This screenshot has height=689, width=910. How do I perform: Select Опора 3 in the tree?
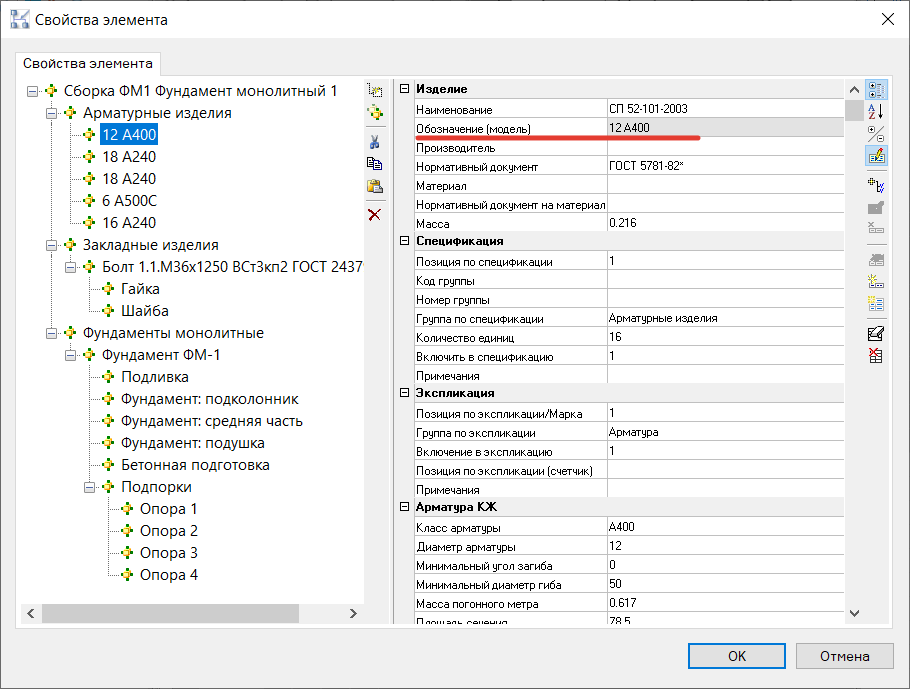[x=168, y=553]
